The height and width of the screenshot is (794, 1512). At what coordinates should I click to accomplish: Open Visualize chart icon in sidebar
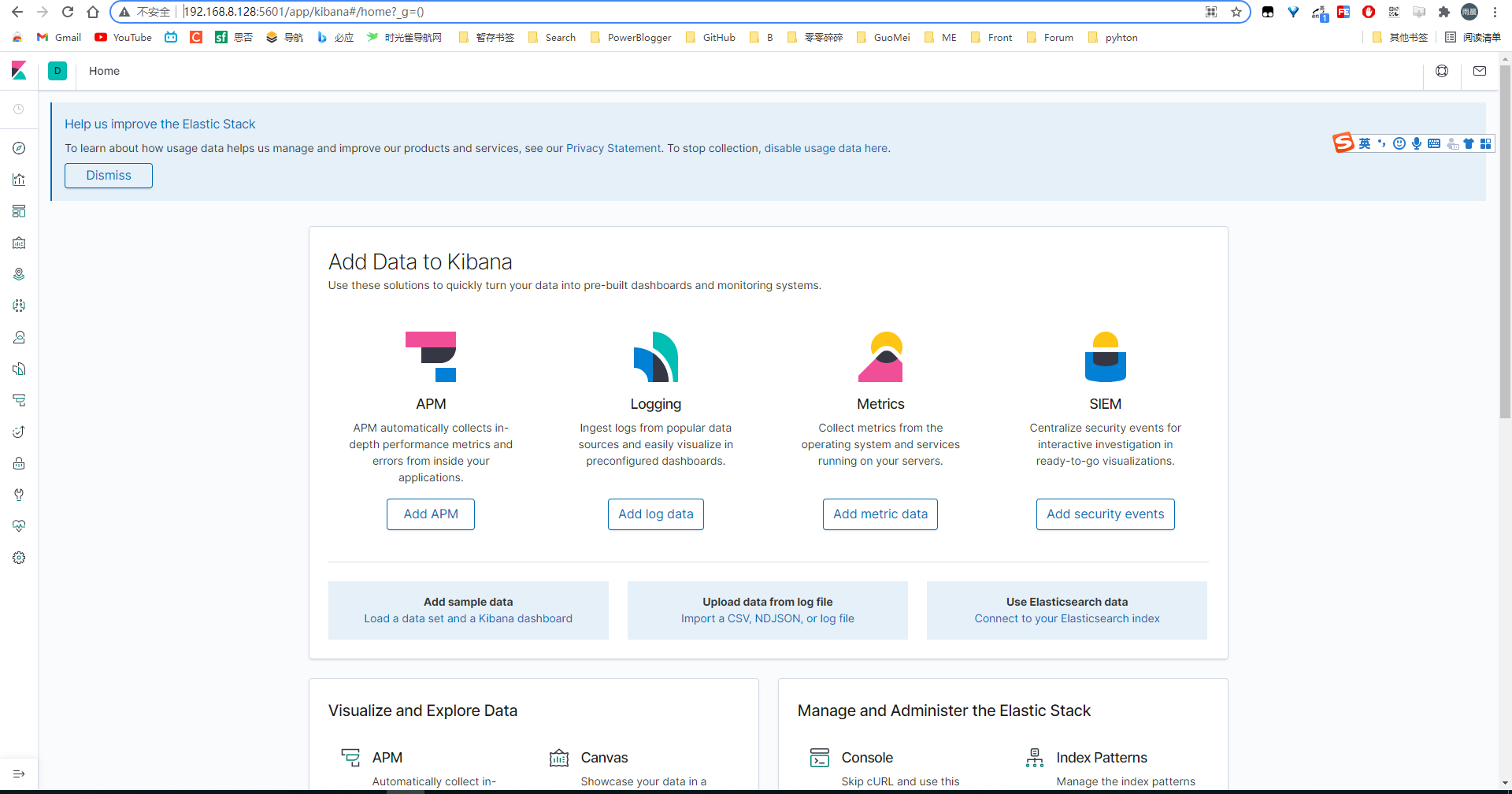[x=19, y=180]
